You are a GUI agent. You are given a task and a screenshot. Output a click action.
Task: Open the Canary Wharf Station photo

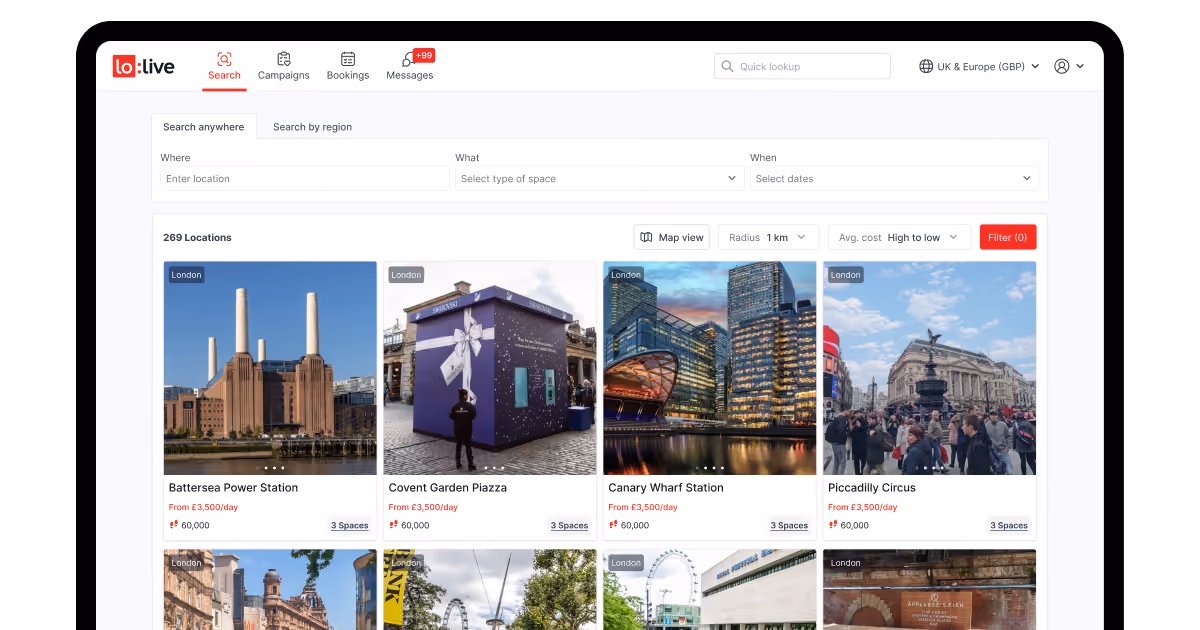point(710,368)
